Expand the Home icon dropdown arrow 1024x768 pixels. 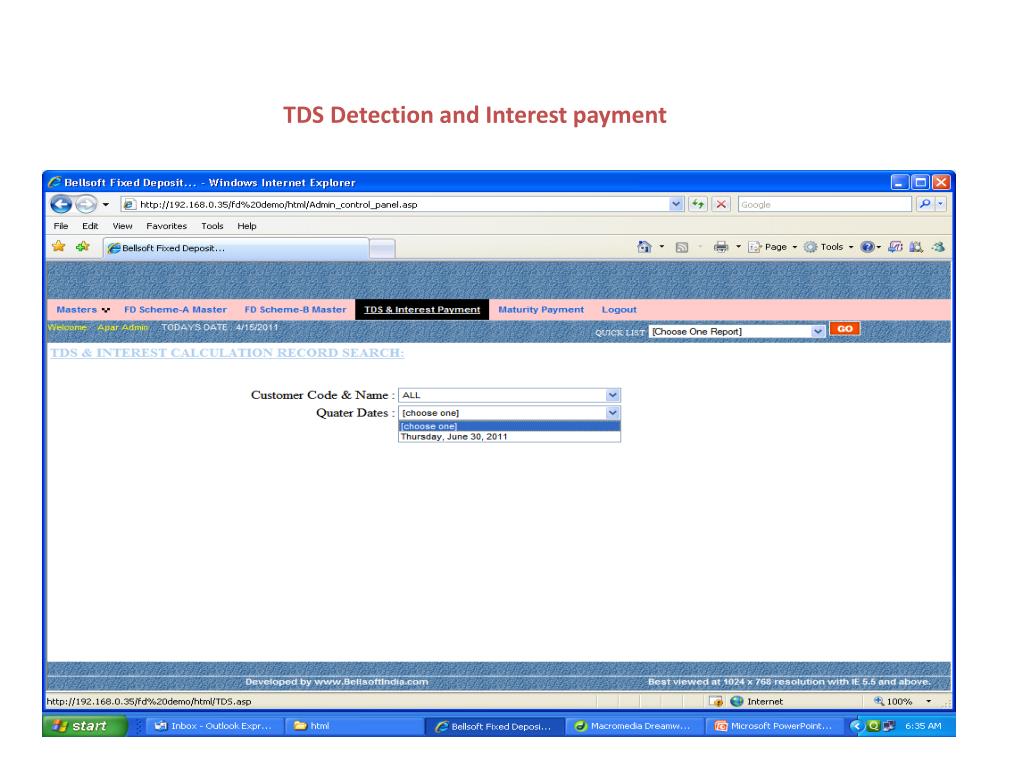(662, 247)
